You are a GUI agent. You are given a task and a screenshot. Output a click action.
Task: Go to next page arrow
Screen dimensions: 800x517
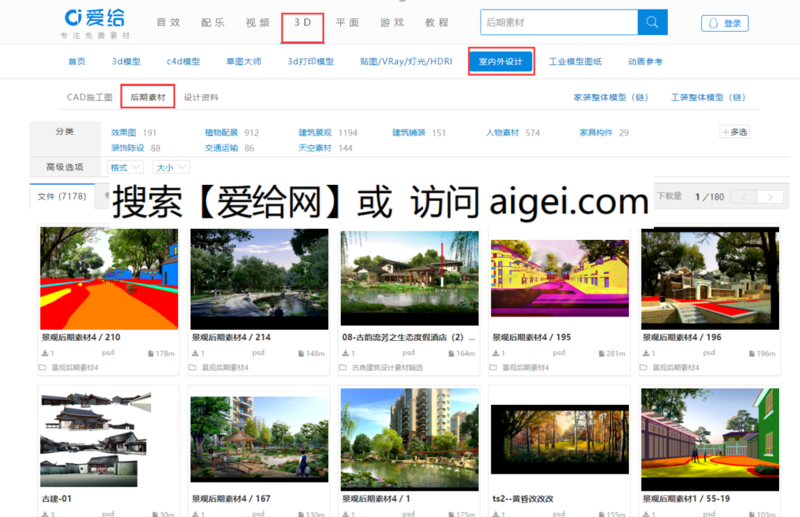[x=770, y=197]
